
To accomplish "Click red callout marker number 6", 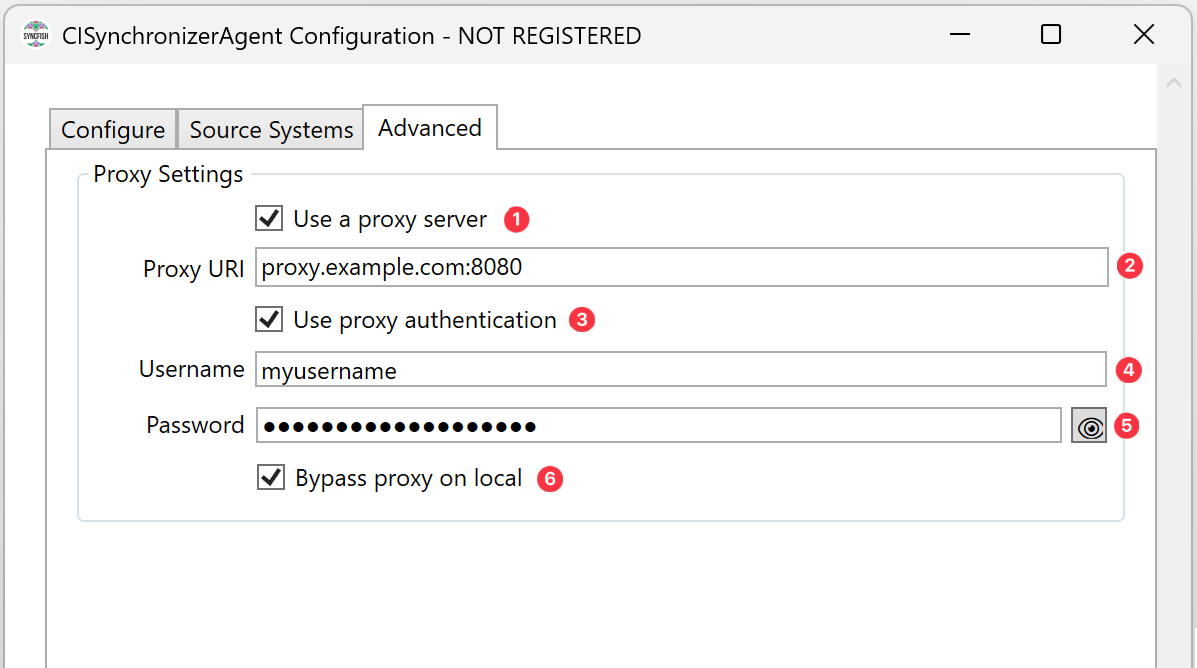I will (550, 479).
